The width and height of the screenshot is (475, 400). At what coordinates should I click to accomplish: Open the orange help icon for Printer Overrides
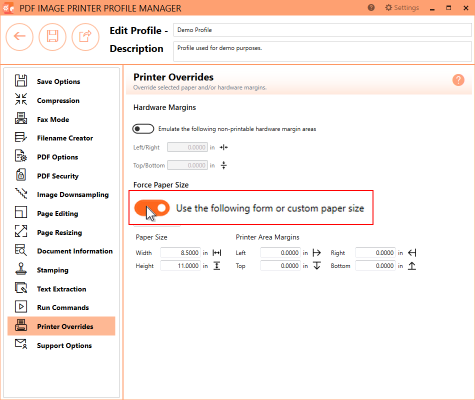tap(458, 80)
